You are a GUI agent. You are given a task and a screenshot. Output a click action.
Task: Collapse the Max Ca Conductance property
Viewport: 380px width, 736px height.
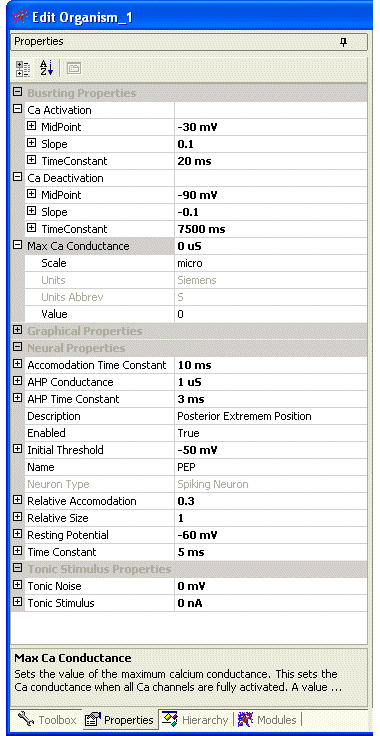coord(18,245)
